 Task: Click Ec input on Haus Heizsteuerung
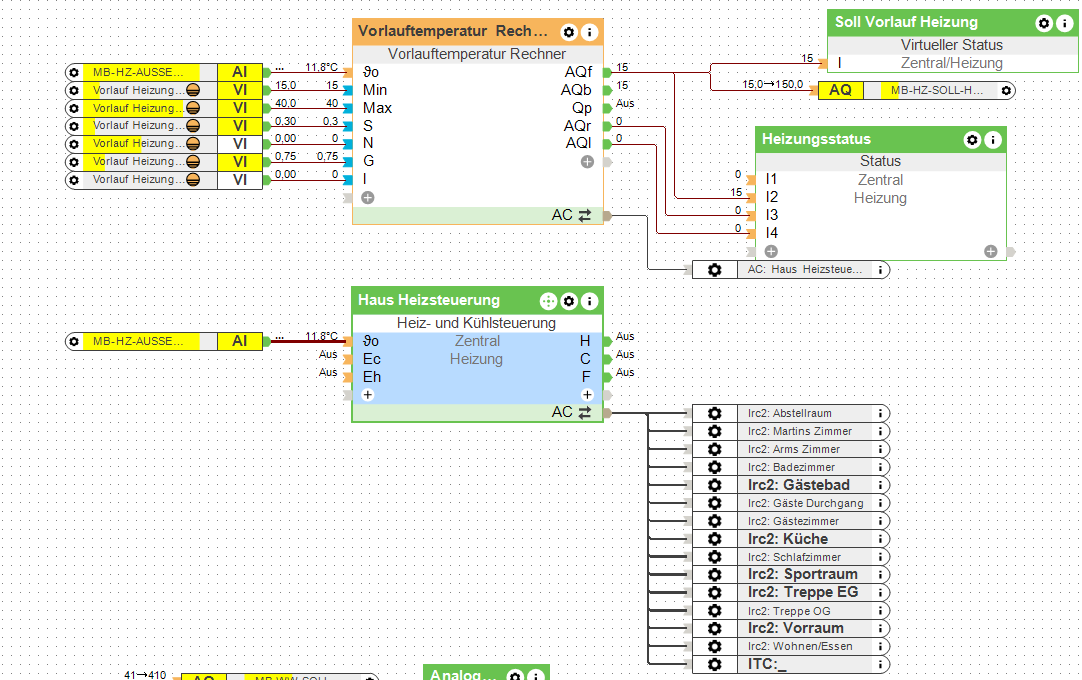372,359
